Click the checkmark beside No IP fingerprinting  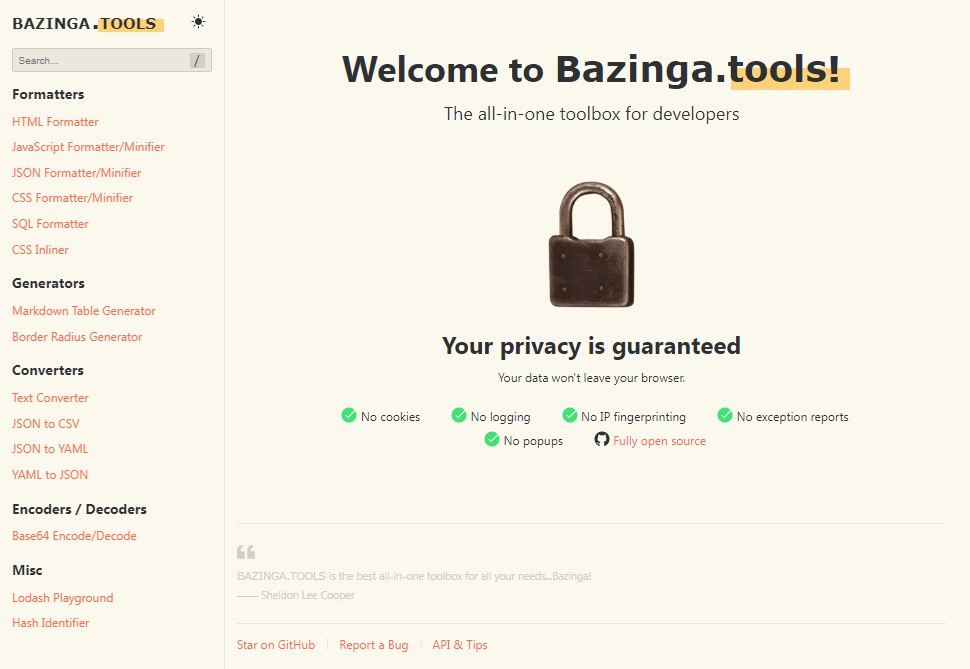tap(570, 416)
